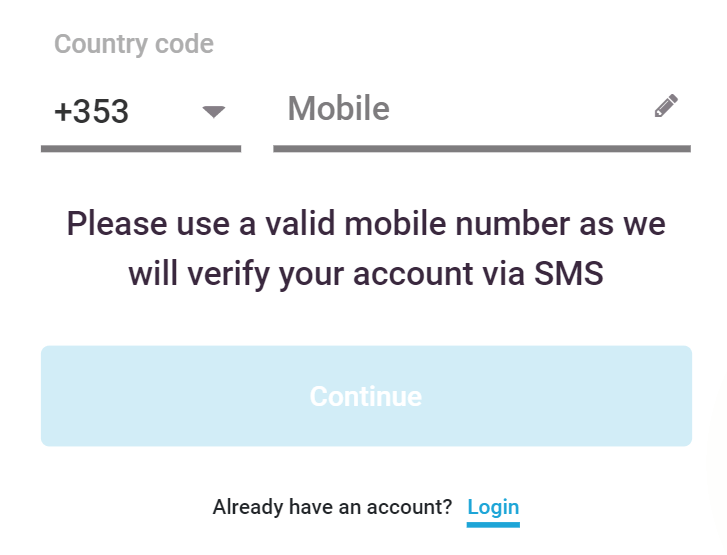Click the downward triangle arrow icon

coord(214,112)
